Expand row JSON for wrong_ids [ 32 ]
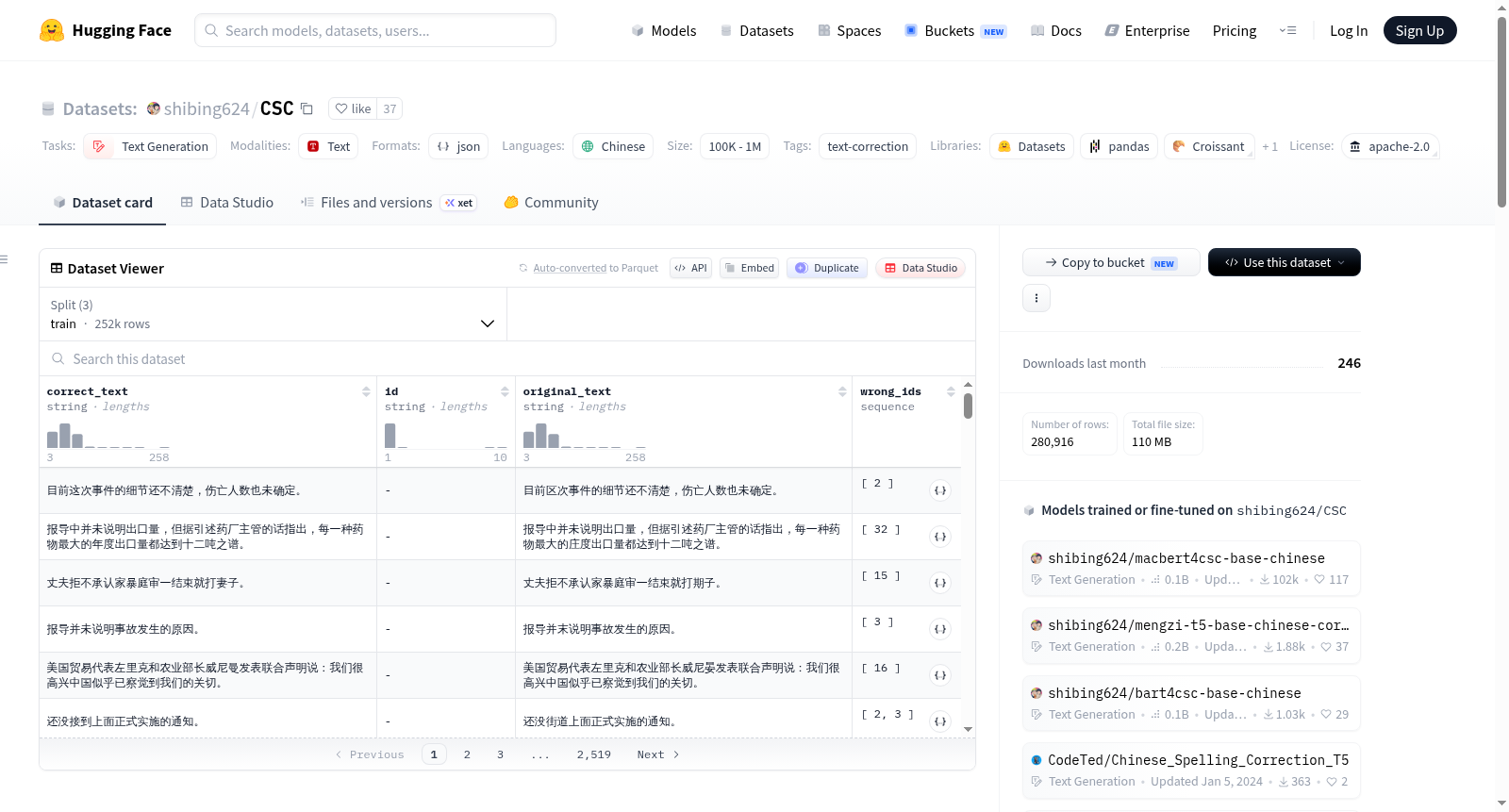The height and width of the screenshot is (812, 1509). [x=940, y=537]
